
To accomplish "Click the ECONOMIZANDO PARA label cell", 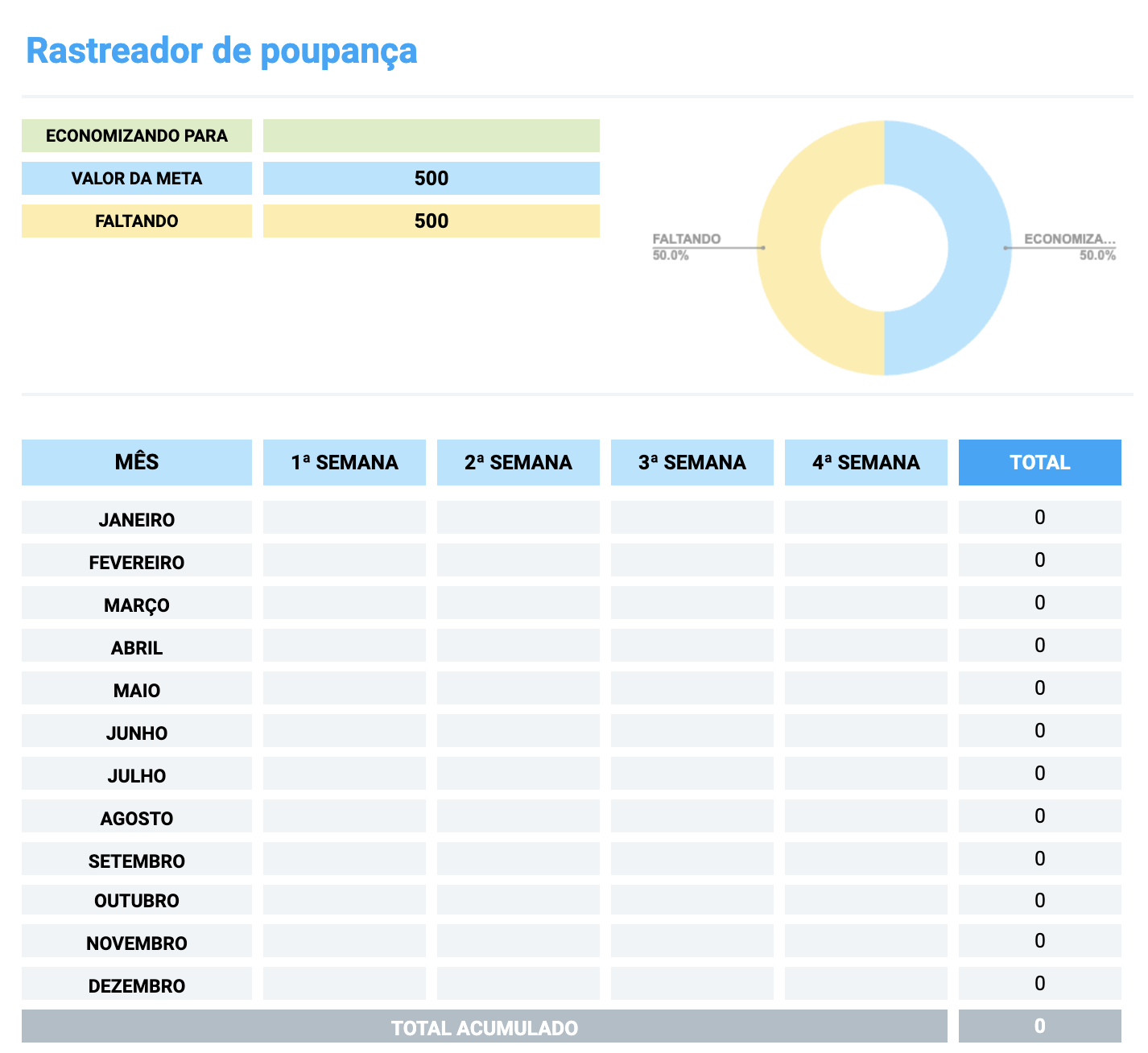I will tap(137, 135).
